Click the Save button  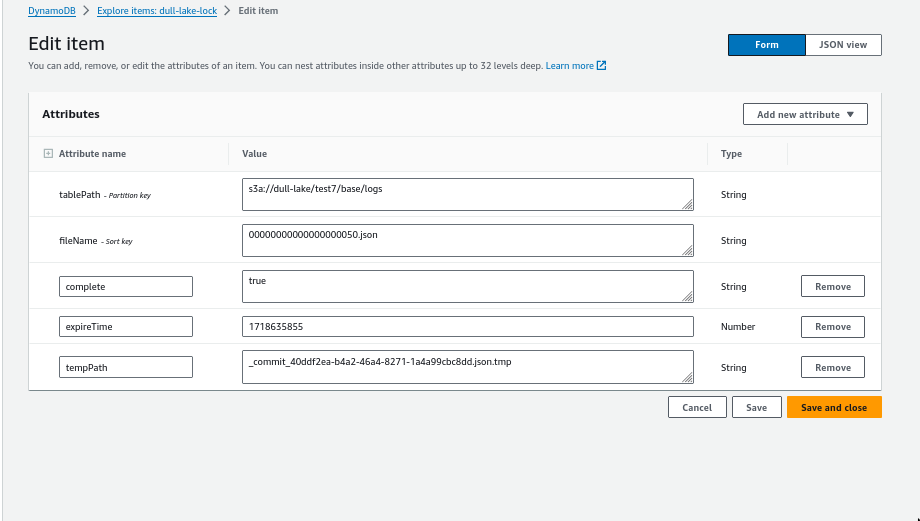[x=756, y=408]
